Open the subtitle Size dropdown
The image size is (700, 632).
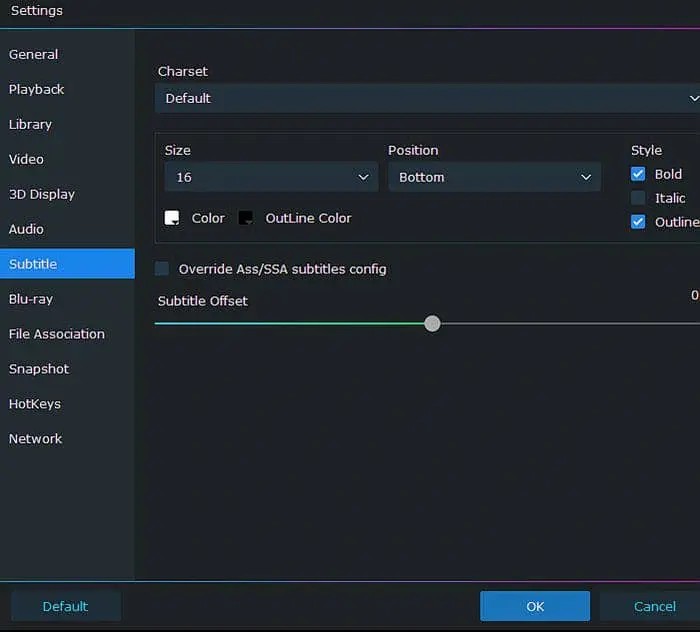tap(271, 177)
